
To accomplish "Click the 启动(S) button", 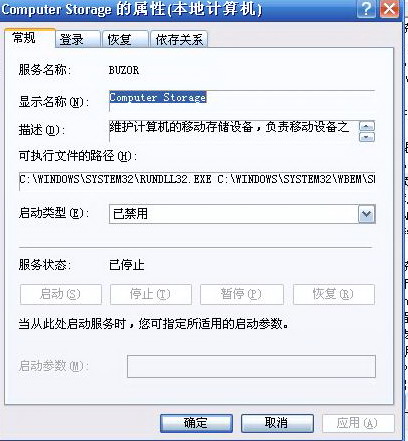I will [61, 294].
